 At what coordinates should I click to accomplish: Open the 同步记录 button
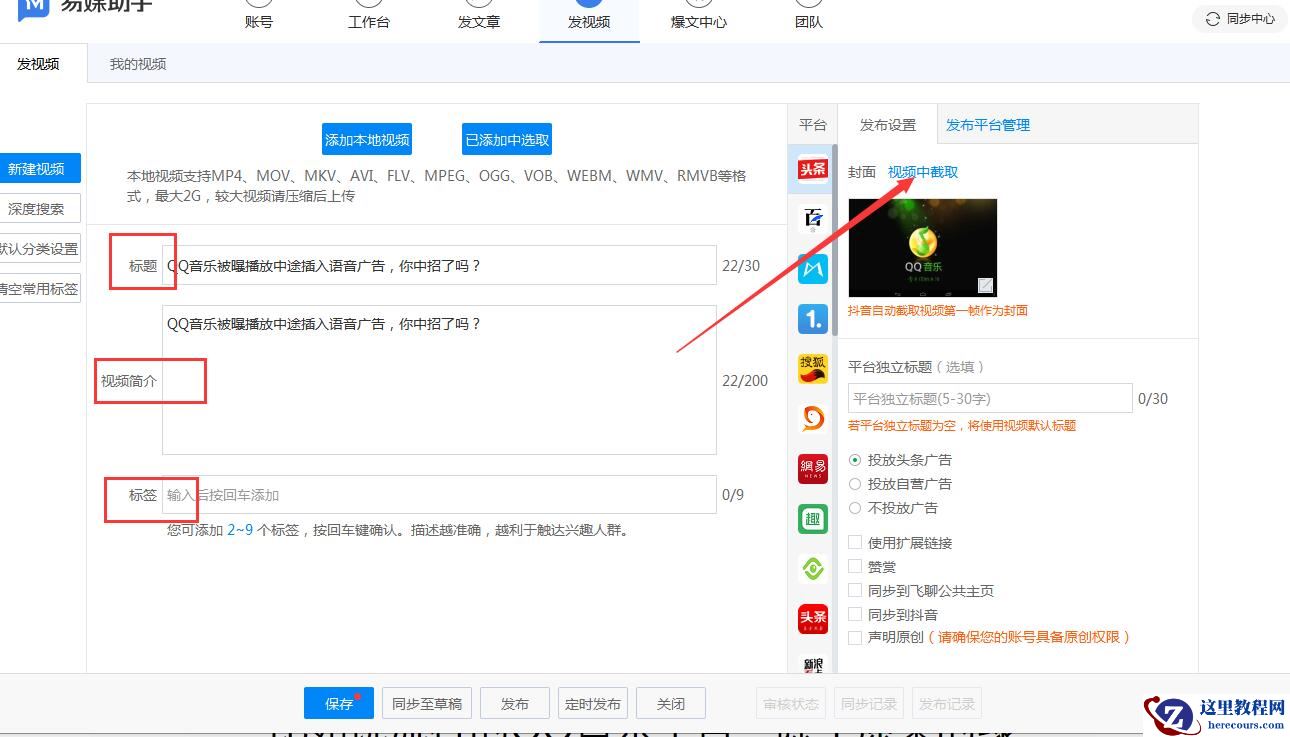click(x=869, y=703)
